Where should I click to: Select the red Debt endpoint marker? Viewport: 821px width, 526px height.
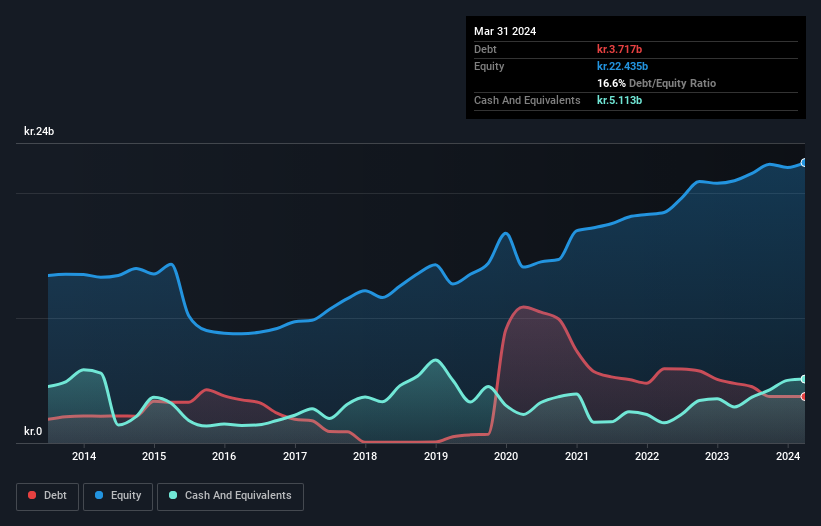[x=804, y=397]
